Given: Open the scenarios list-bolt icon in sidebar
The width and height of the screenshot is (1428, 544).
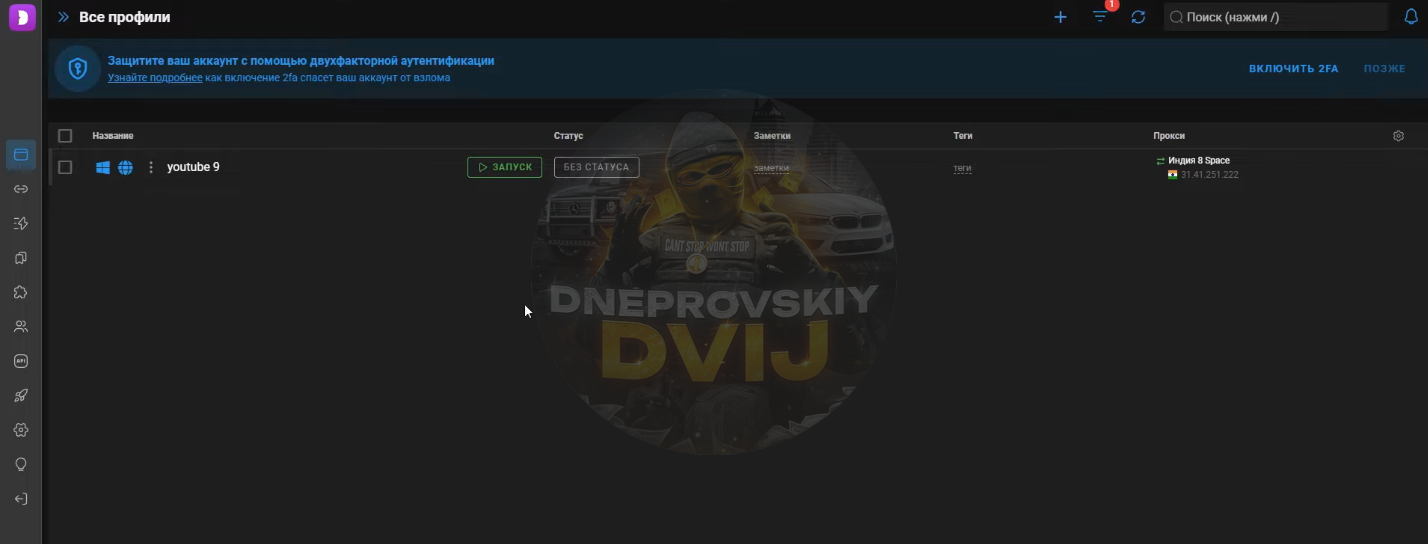Looking at the screenshot, I should click(21, 224).
